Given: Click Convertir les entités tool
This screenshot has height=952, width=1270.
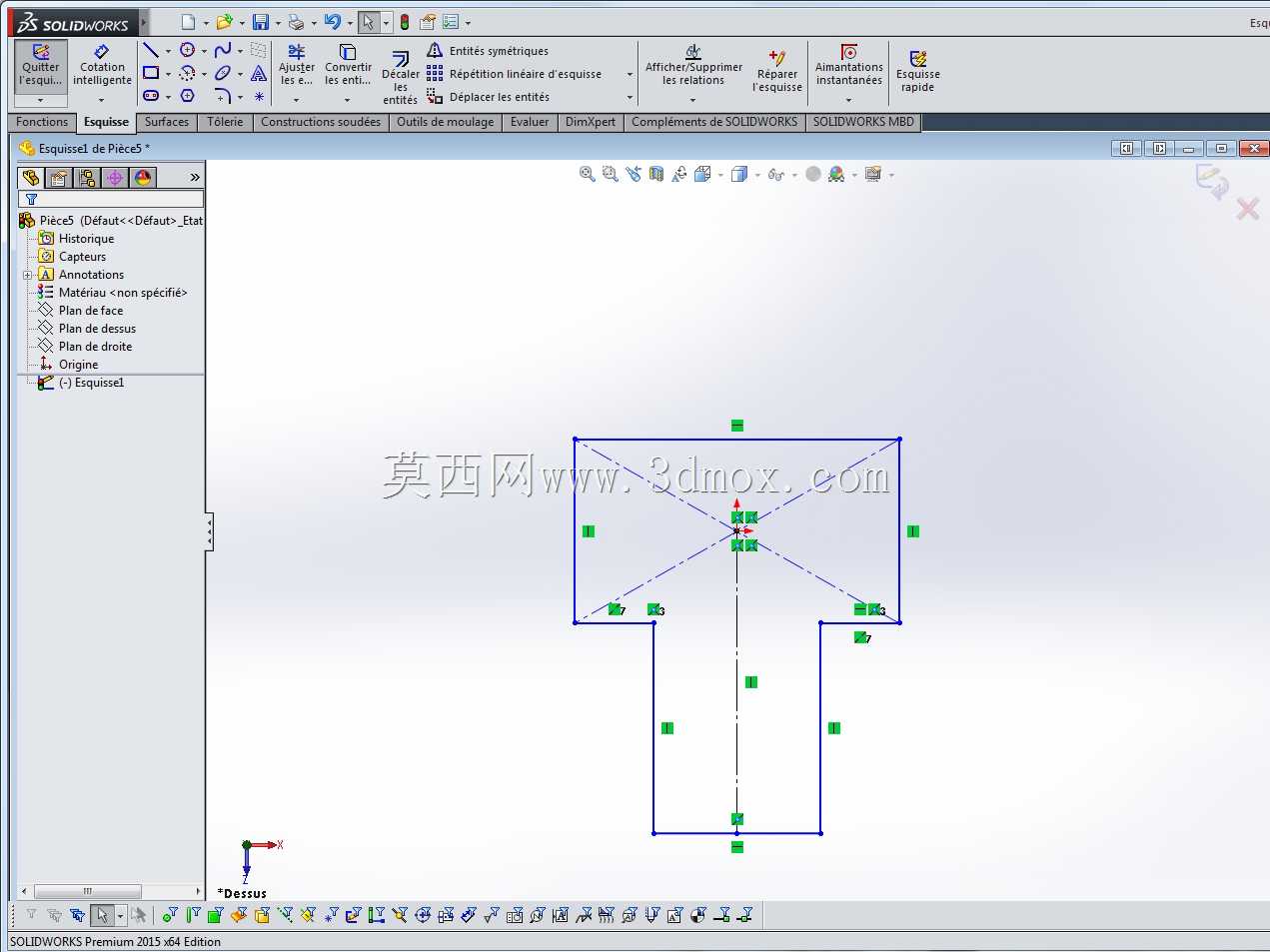Looking at the screenshot, I should [x=348, y=65].
